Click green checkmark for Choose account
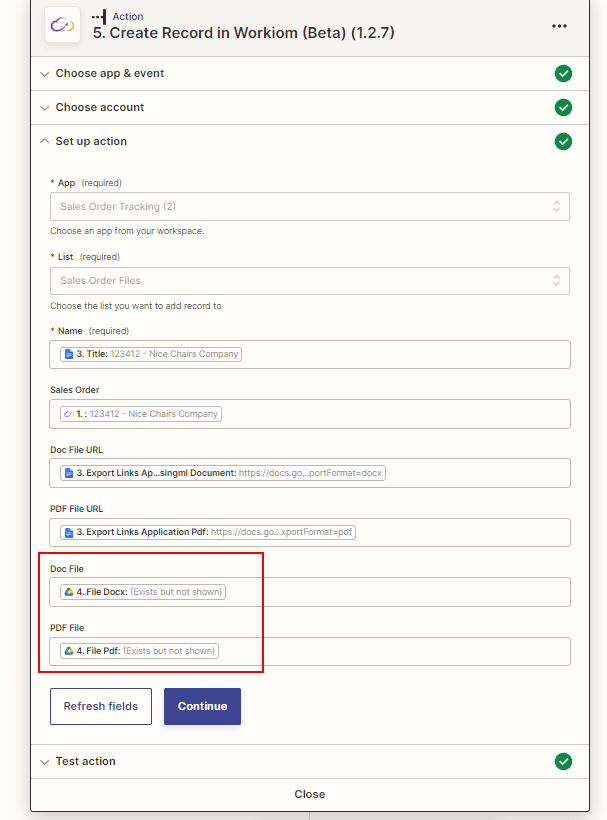This screenshot has height=820, width=607. point(563,107)
